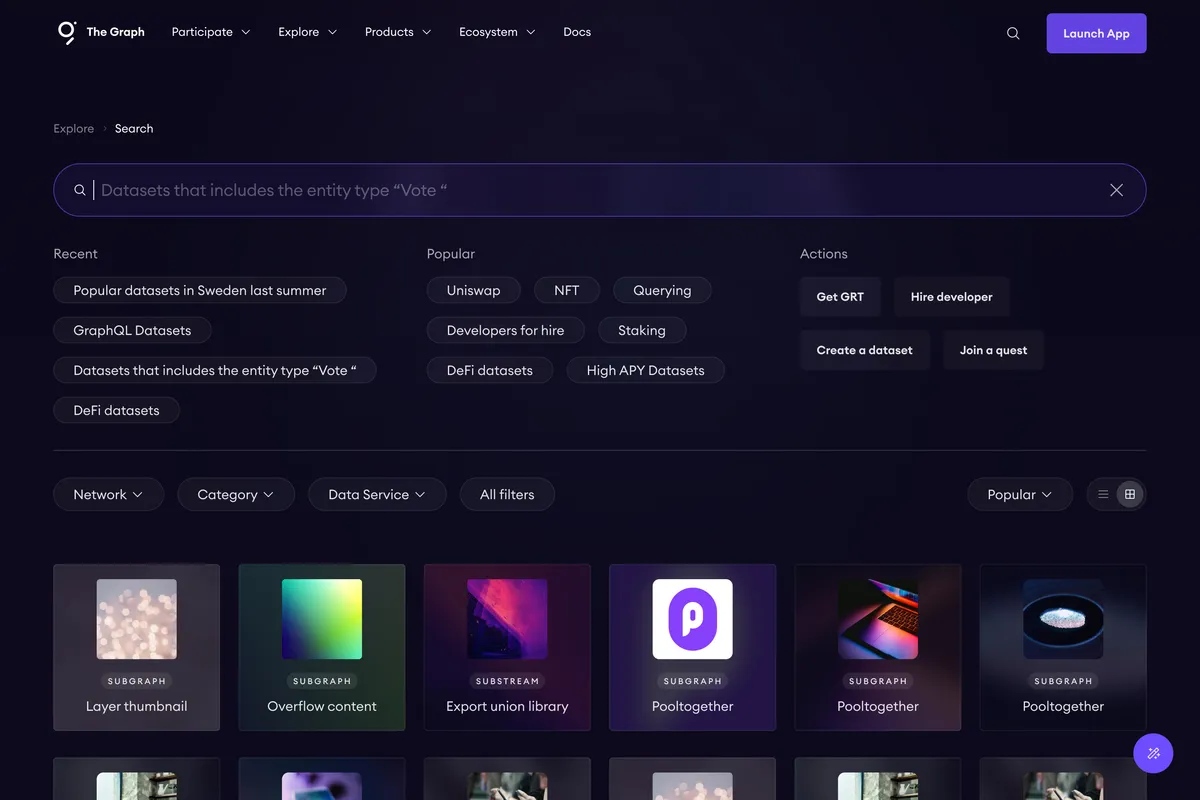Open the Layer thumbnail subgraph card
This screenshot has width=1200, height=800.
[x=136, y=647]
